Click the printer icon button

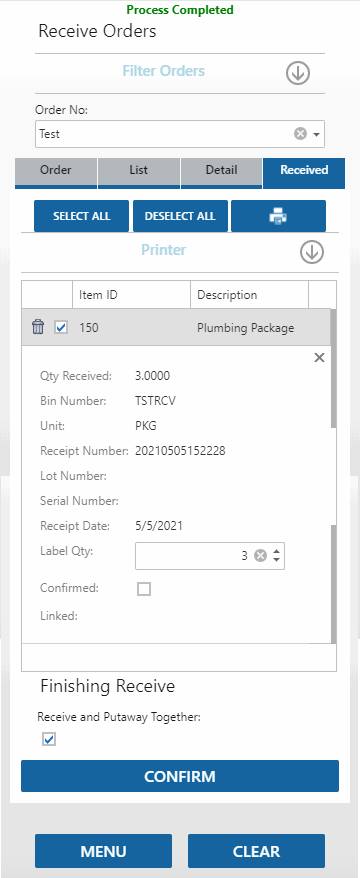(x=278, y=216)
